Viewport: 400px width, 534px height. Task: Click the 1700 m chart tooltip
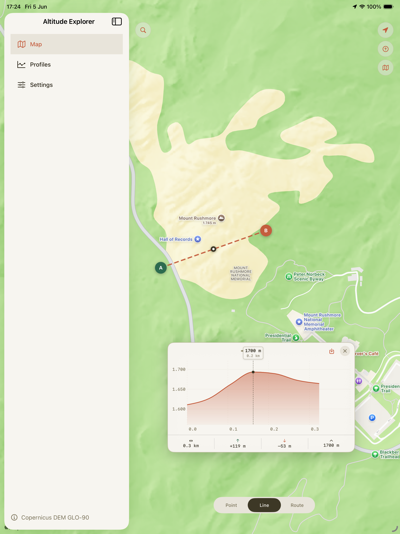pos(253,353)
